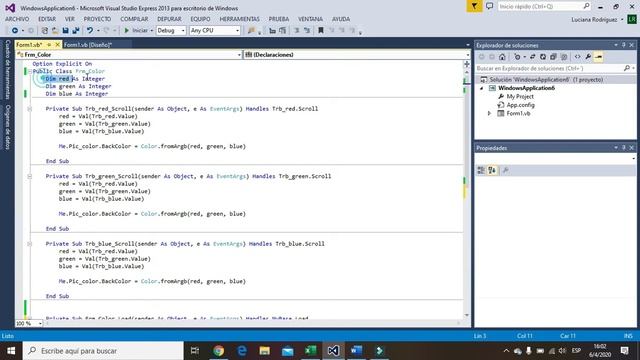Click the yellow notifications filter flag

[474, 6]
